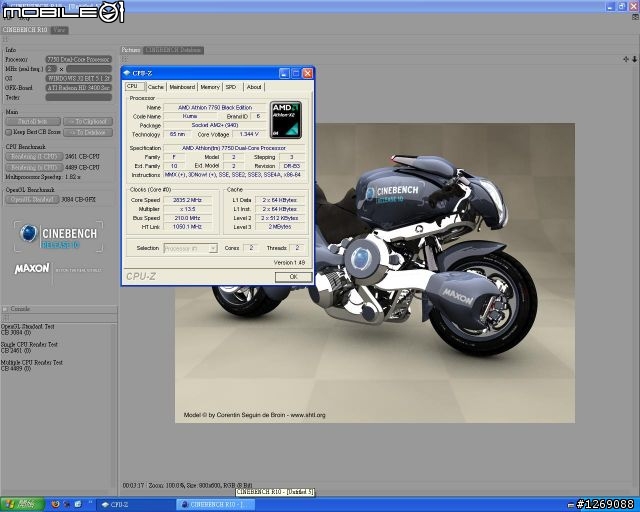
Task: Click the MAXON logo in the sidebar
Action: click(32, 269)
